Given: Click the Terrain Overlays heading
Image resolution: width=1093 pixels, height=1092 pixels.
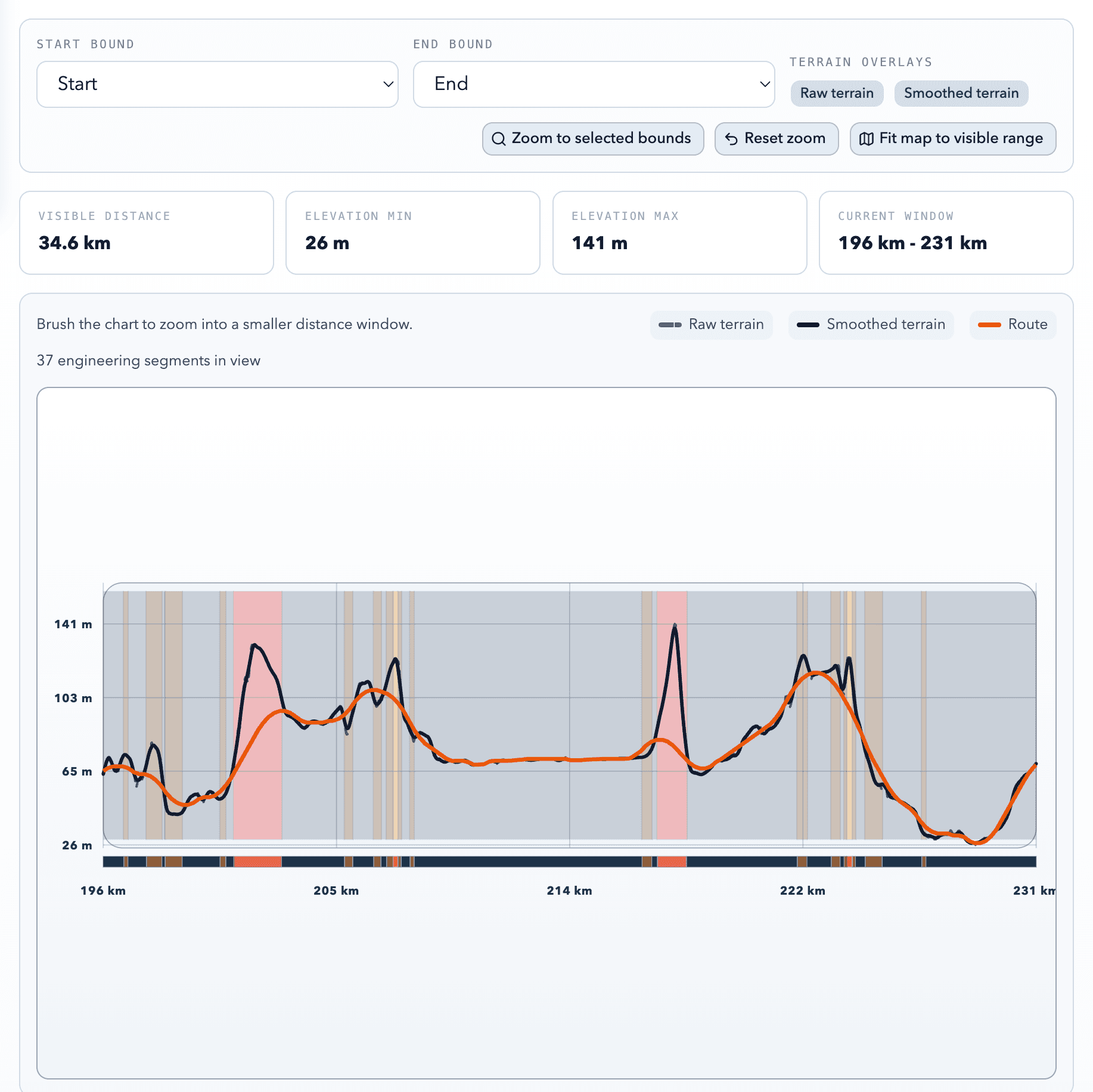Looking at the screenshot, I should (861, 62).
